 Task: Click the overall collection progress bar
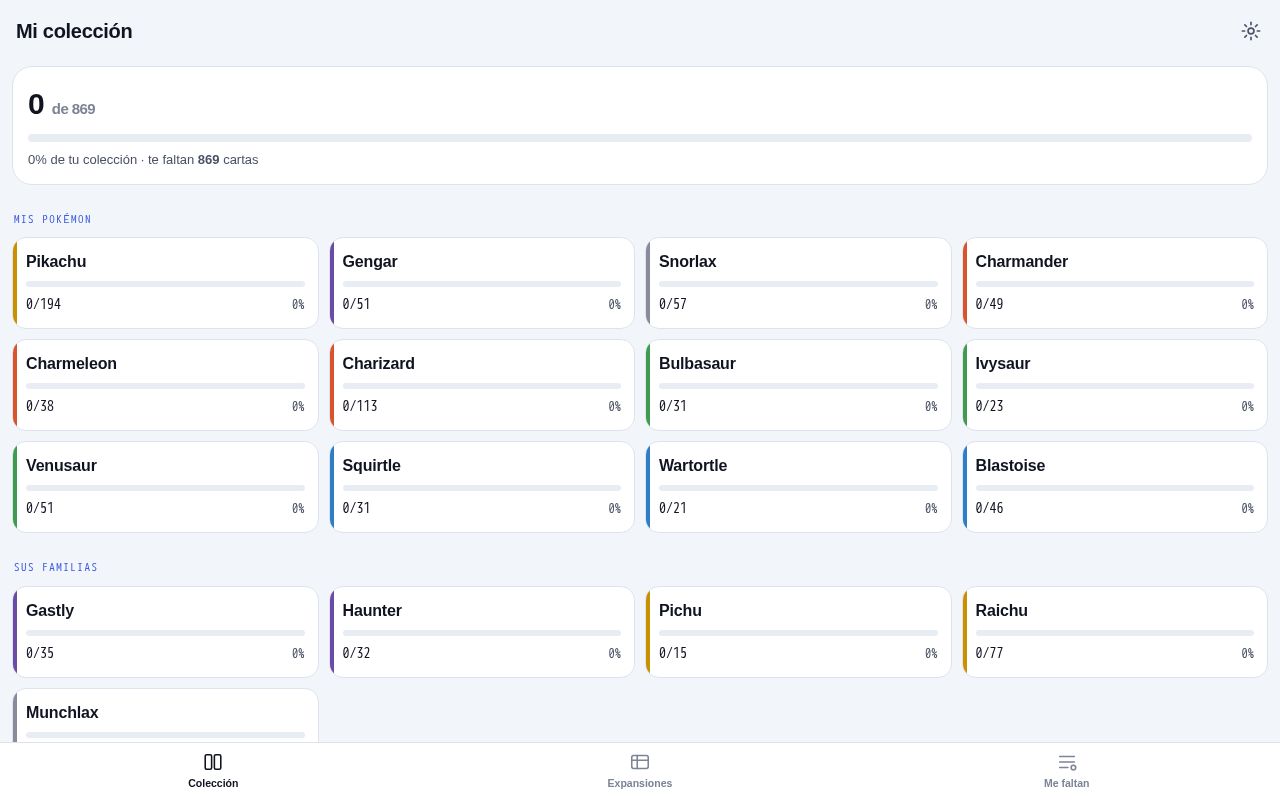point(640,138)
